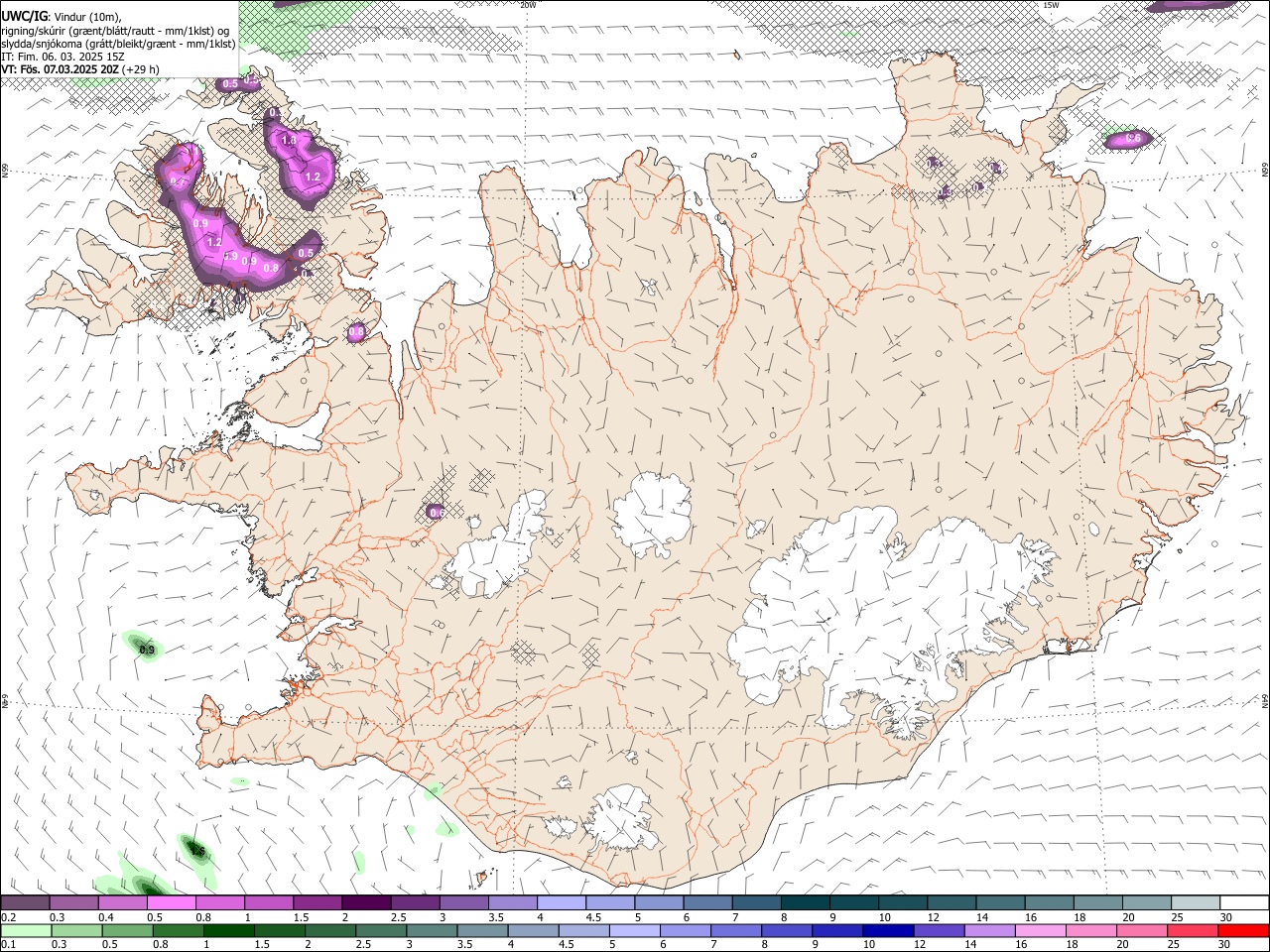Image resolution: width=1270 pixels, height=952 pixels.
Task: Click the bright red 30 legend swatch
Action: (x=1243, y=930)
